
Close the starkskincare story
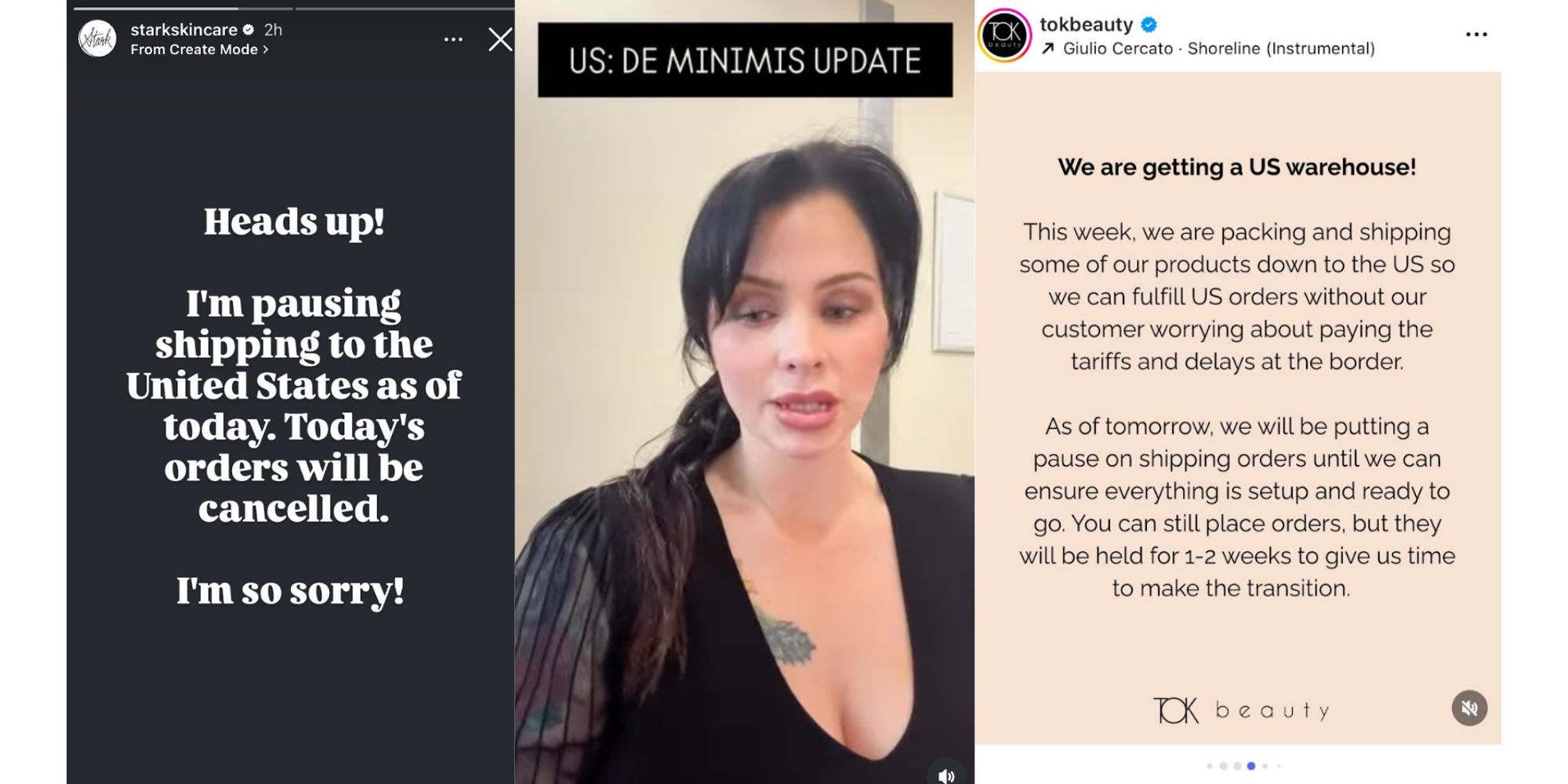[x=500, y=39]
